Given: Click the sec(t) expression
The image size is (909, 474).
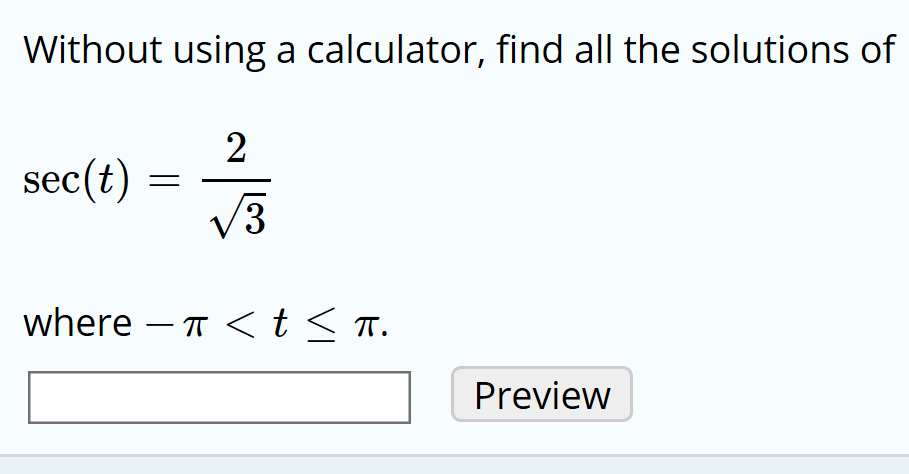Looking at the screenshot, I should pyautogui.click(x=76, y=181).
